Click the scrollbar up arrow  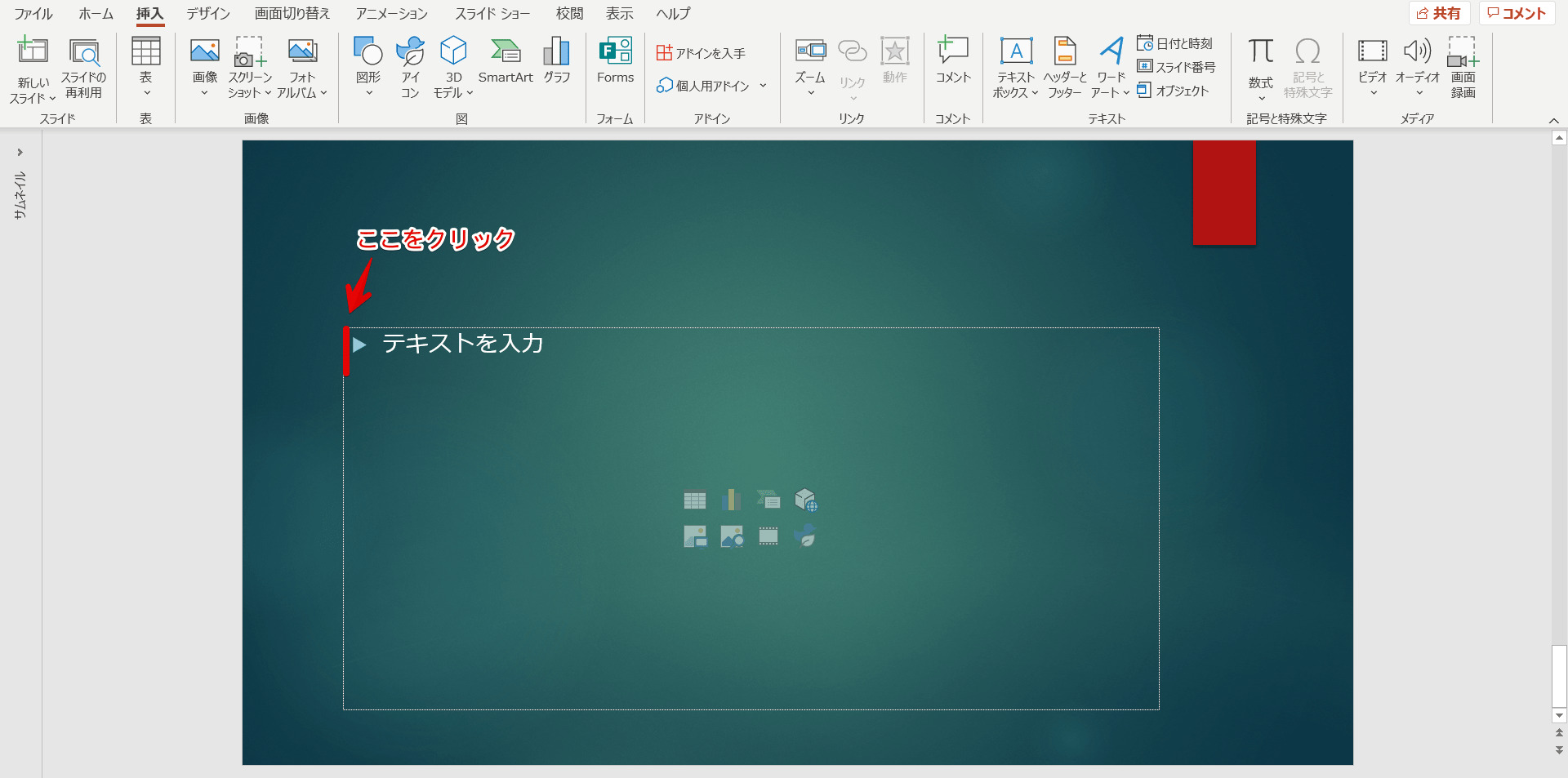click(x=1559, y=138)
